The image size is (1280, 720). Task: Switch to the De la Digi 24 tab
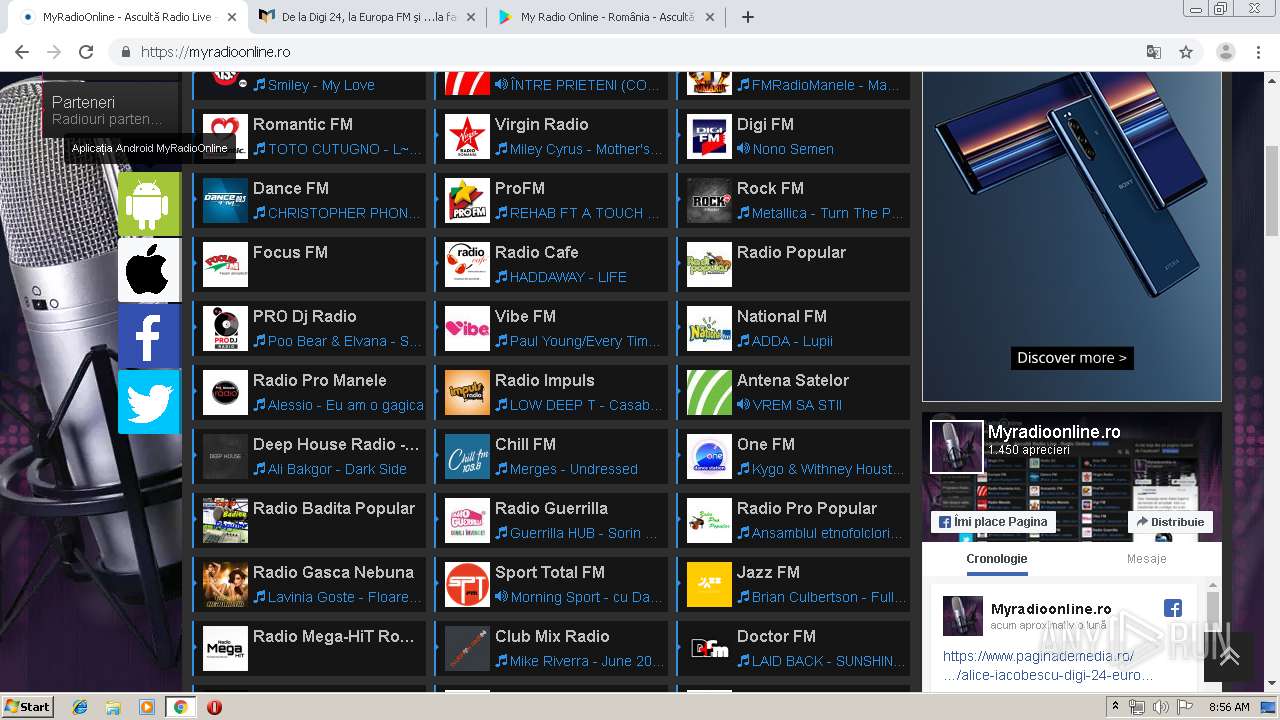pyautogui.click(x=367, y=17)
